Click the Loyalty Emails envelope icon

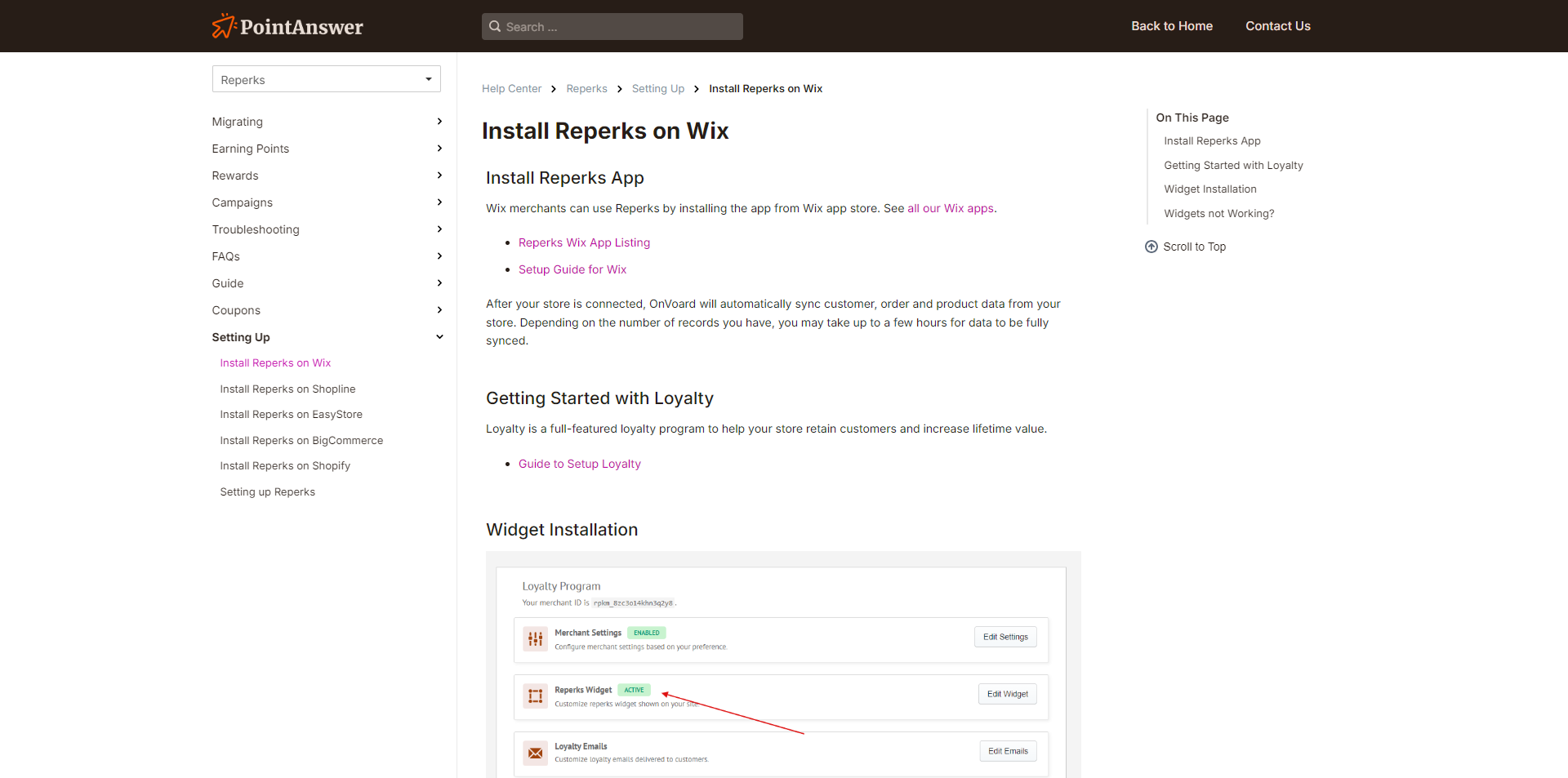point(535,753)
